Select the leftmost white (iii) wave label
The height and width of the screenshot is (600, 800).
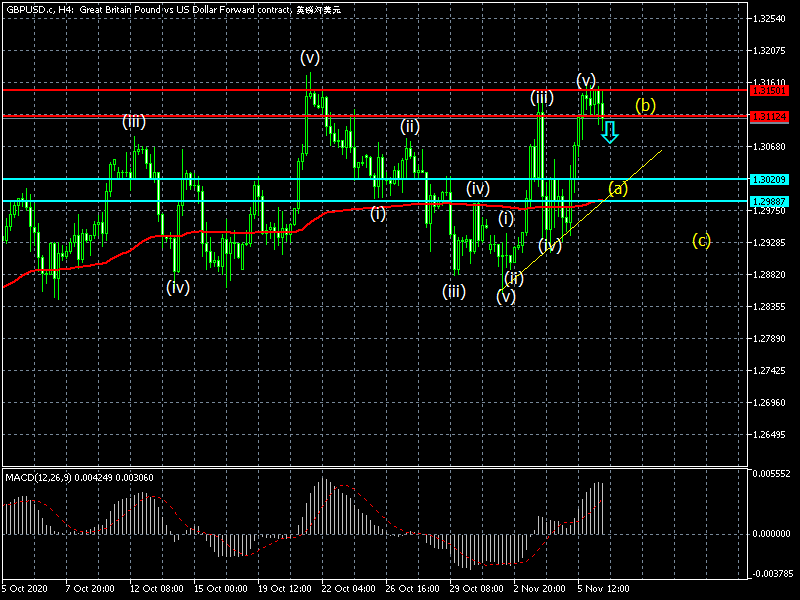134,122
